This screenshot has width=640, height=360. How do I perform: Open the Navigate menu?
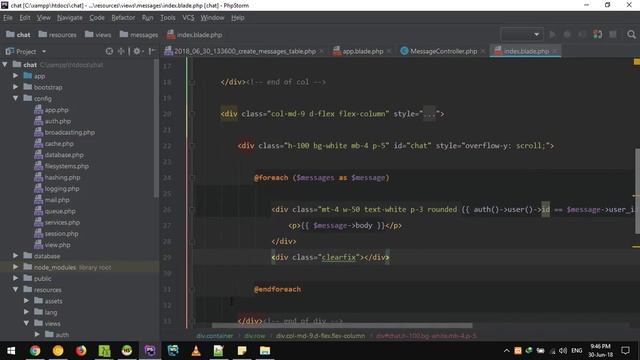tap(70, 18)
